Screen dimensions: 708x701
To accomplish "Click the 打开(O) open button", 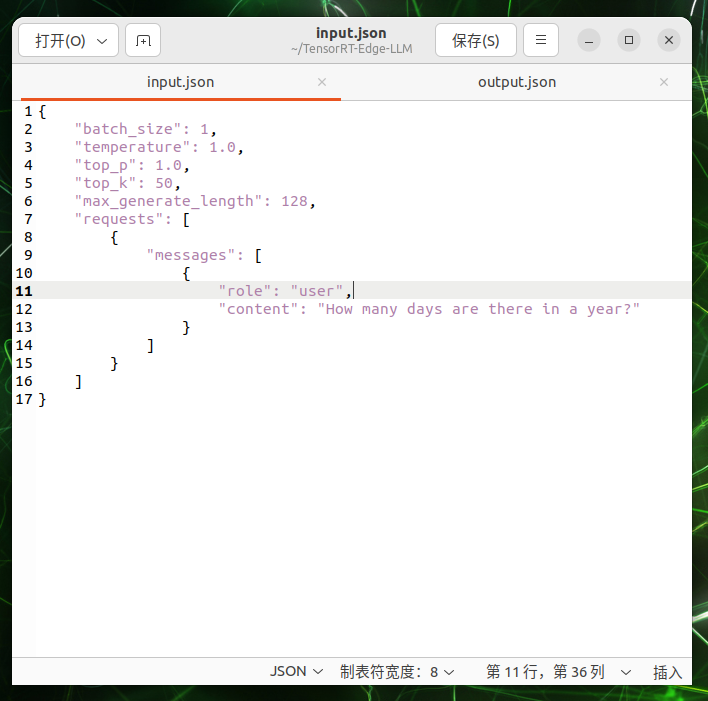I will pos(69,40).
